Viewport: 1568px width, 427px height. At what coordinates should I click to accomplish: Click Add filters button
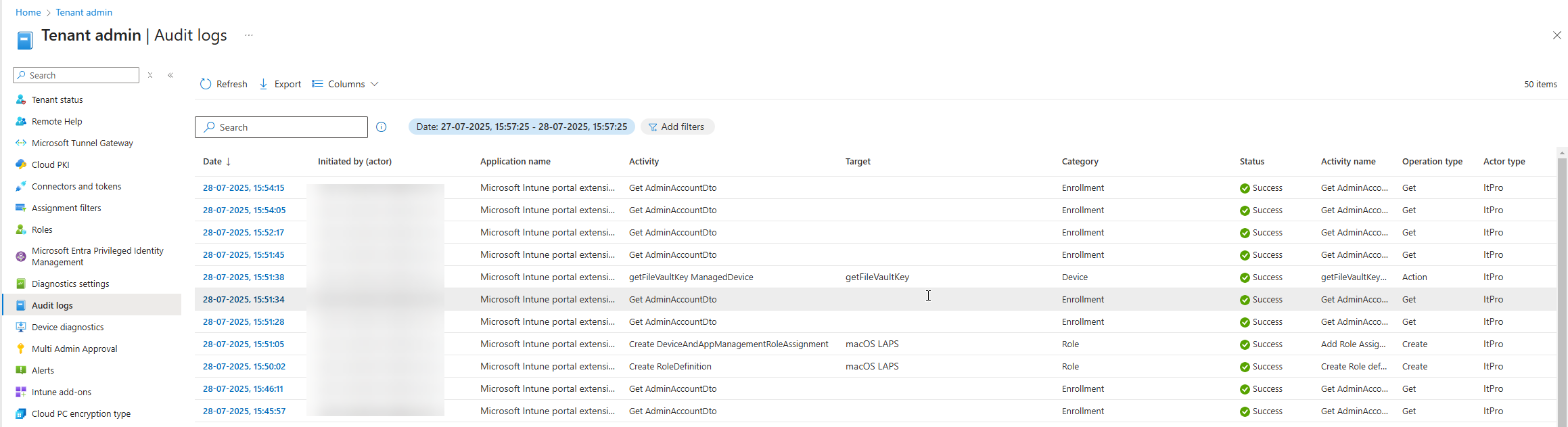(x=677, y=127)
